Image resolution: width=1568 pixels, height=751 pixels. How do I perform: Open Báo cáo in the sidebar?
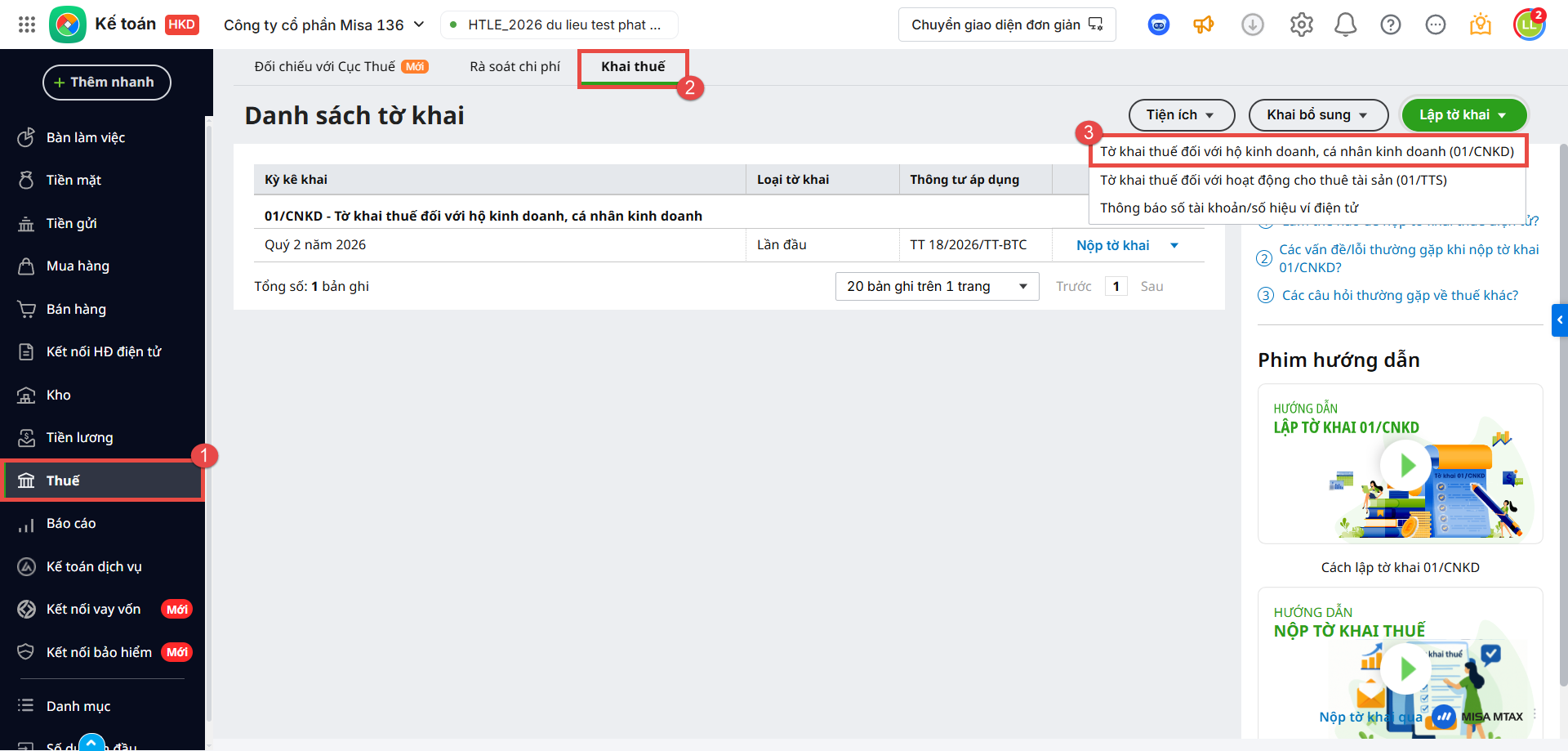click(71, 523)
